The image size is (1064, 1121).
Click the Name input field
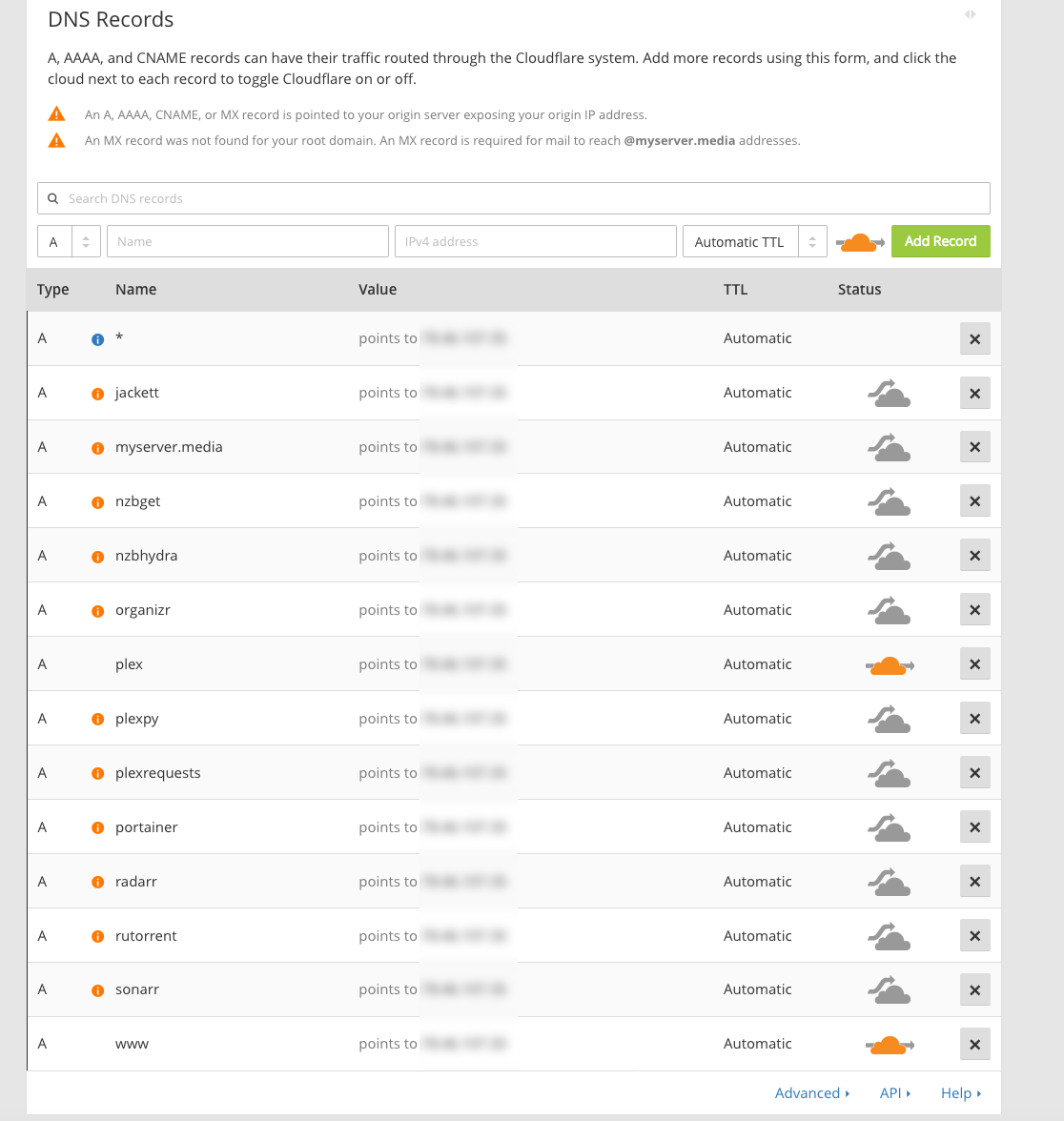(x=248, y=242)
